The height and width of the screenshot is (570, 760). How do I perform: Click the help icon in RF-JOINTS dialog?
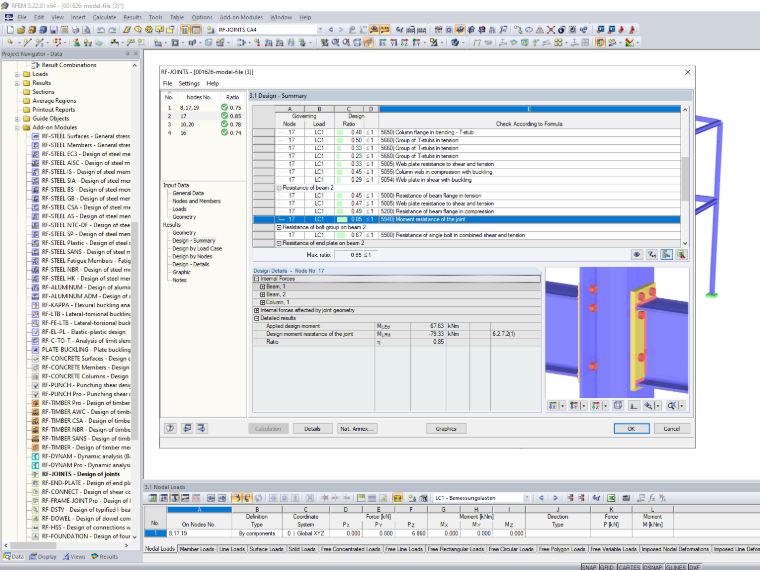tap(170, 428)
